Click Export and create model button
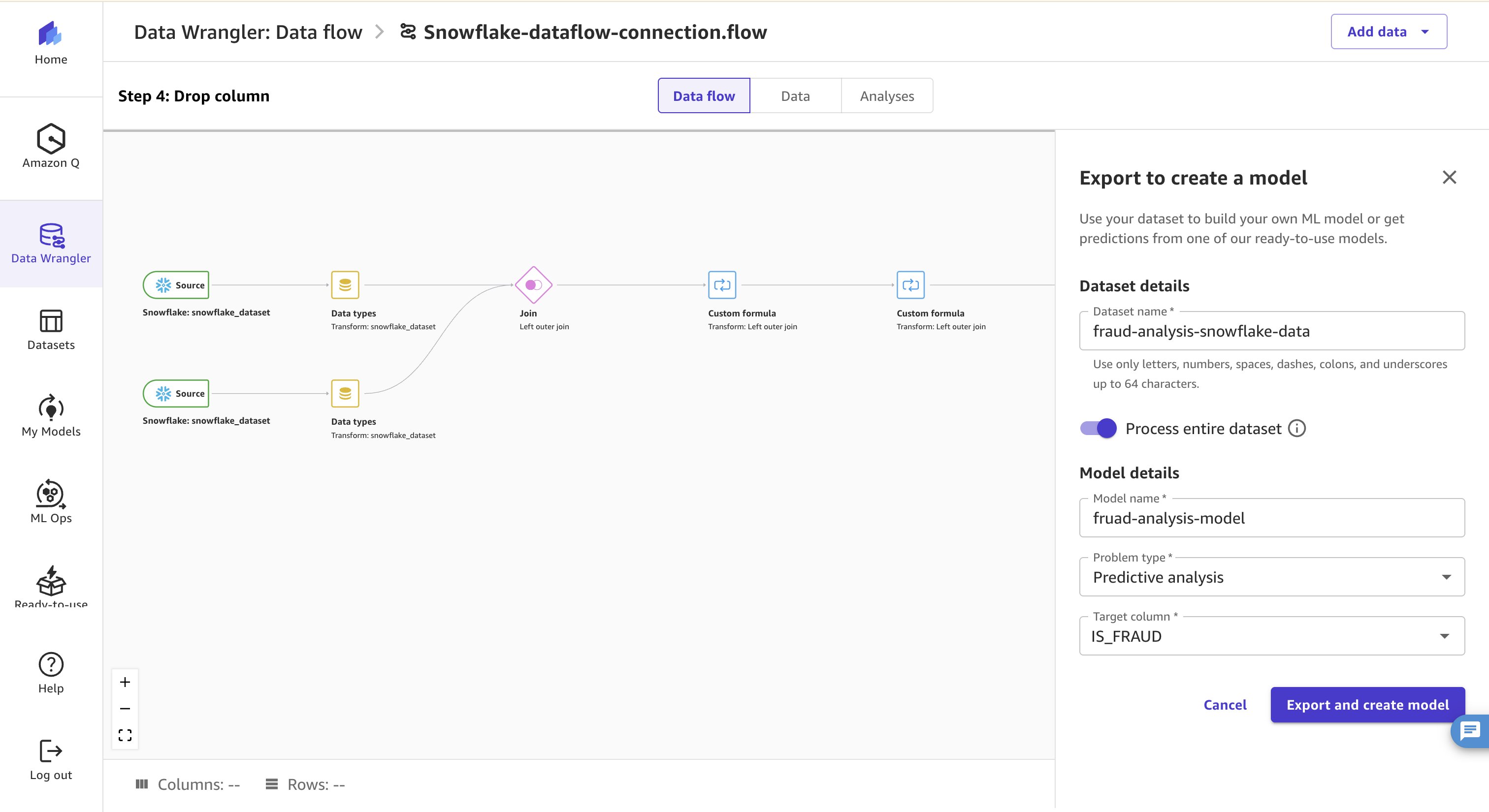 pos(1367,705)
